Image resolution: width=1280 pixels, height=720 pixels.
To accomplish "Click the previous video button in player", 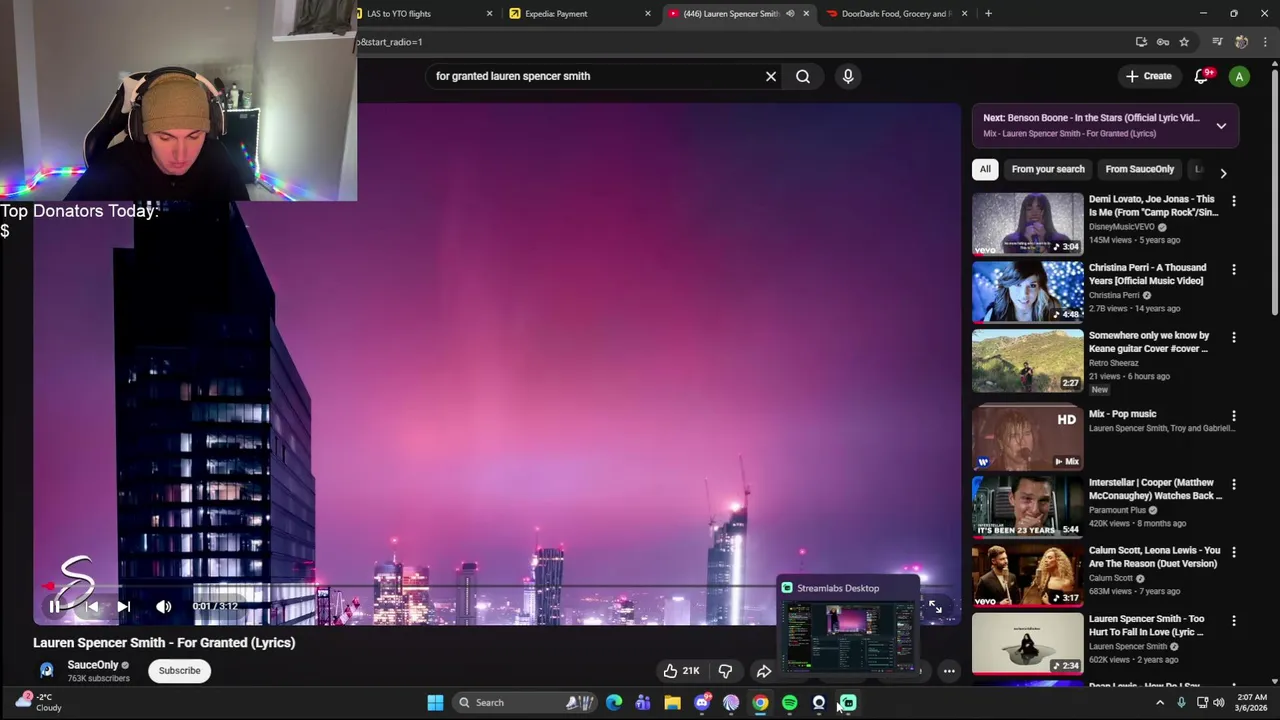I will point(91,606).
